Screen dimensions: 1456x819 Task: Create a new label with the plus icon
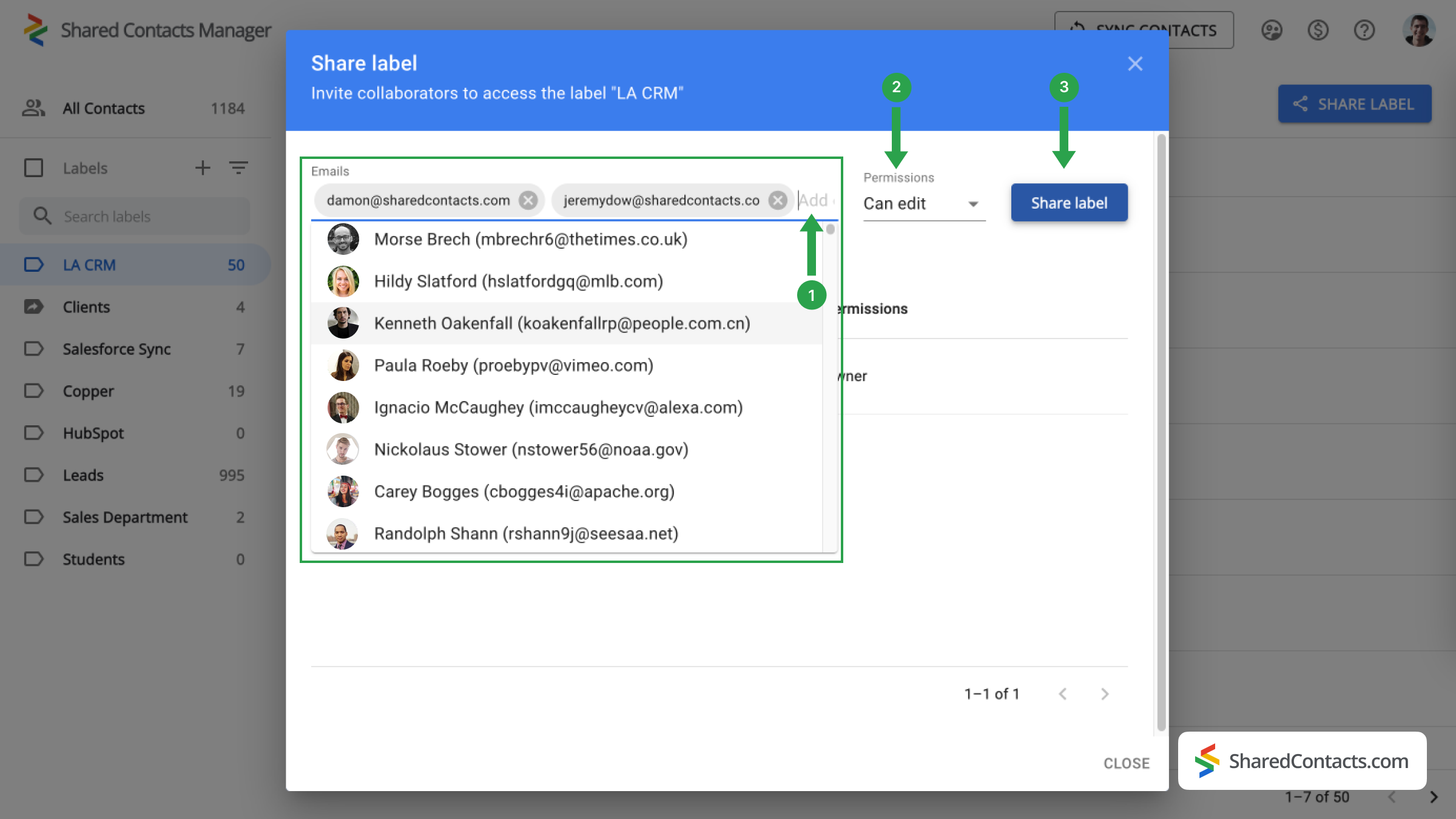click(203, 167)
